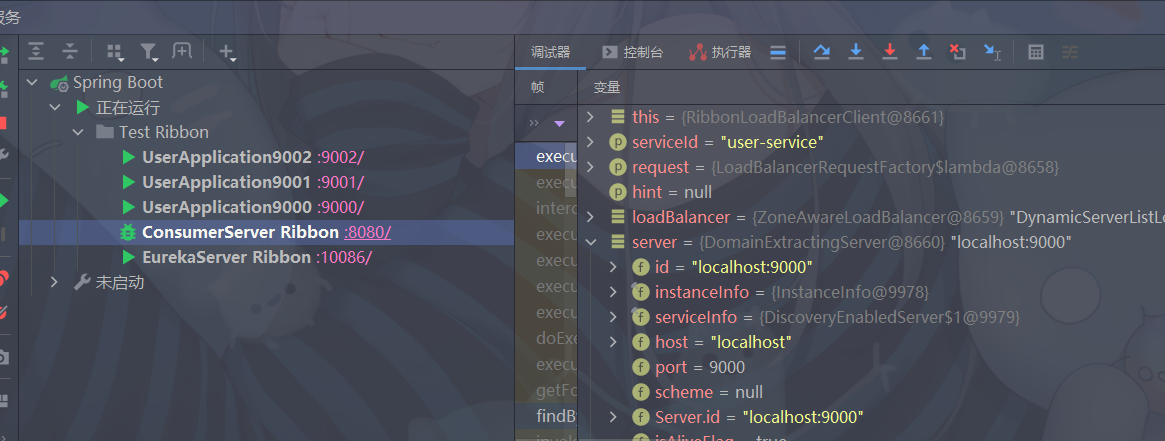
Task: Select the 变量 panel header
Action: click(x=607, y=87)
